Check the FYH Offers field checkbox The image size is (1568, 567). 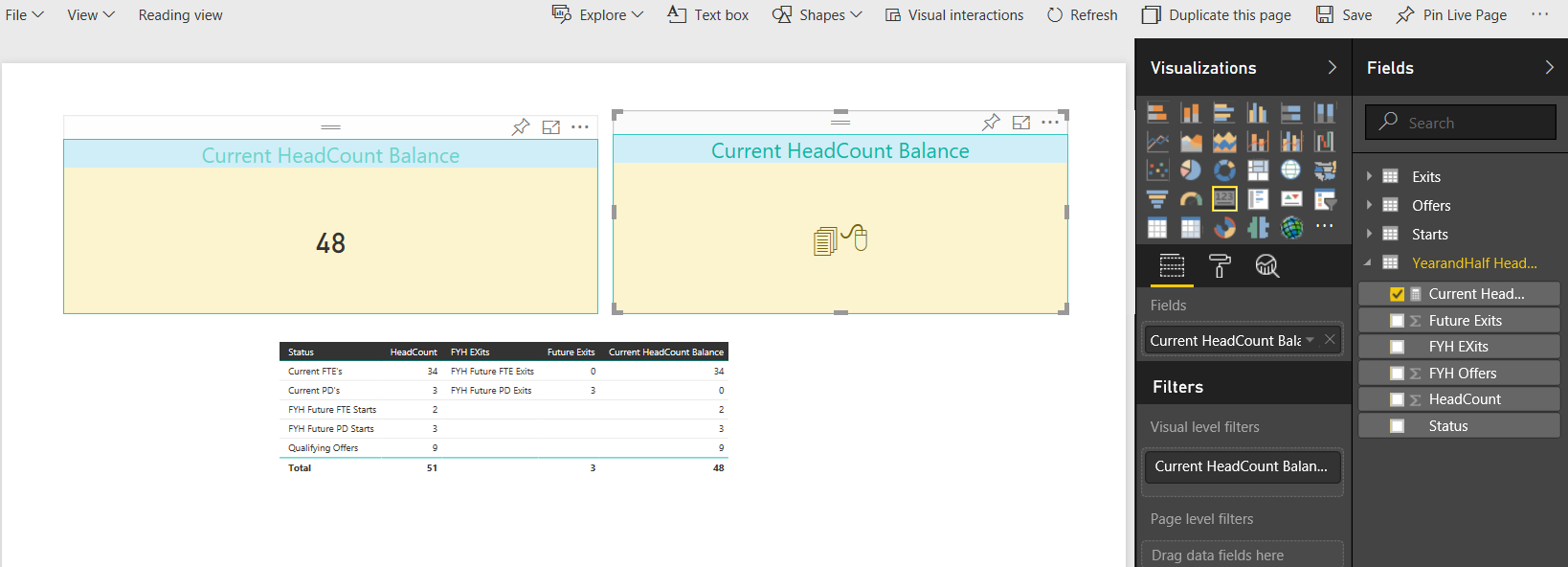click(x=1397, y=374)
